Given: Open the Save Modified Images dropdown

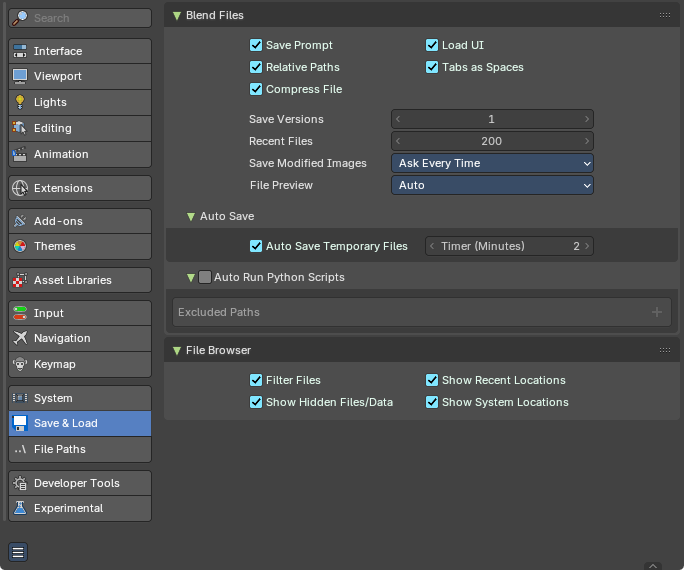Looking at the screenshot, I should click(x=492, y=164).
